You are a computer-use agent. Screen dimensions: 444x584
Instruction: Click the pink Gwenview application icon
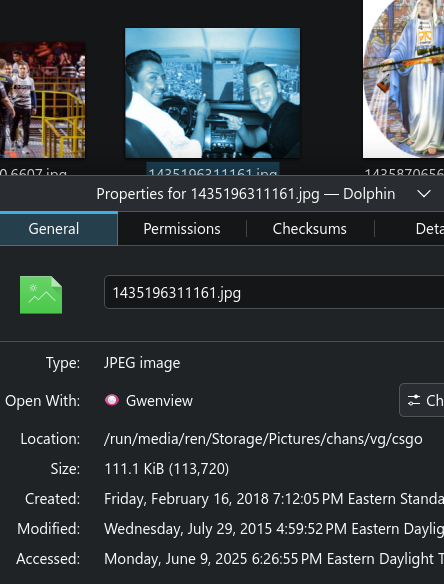click(112, 400)
